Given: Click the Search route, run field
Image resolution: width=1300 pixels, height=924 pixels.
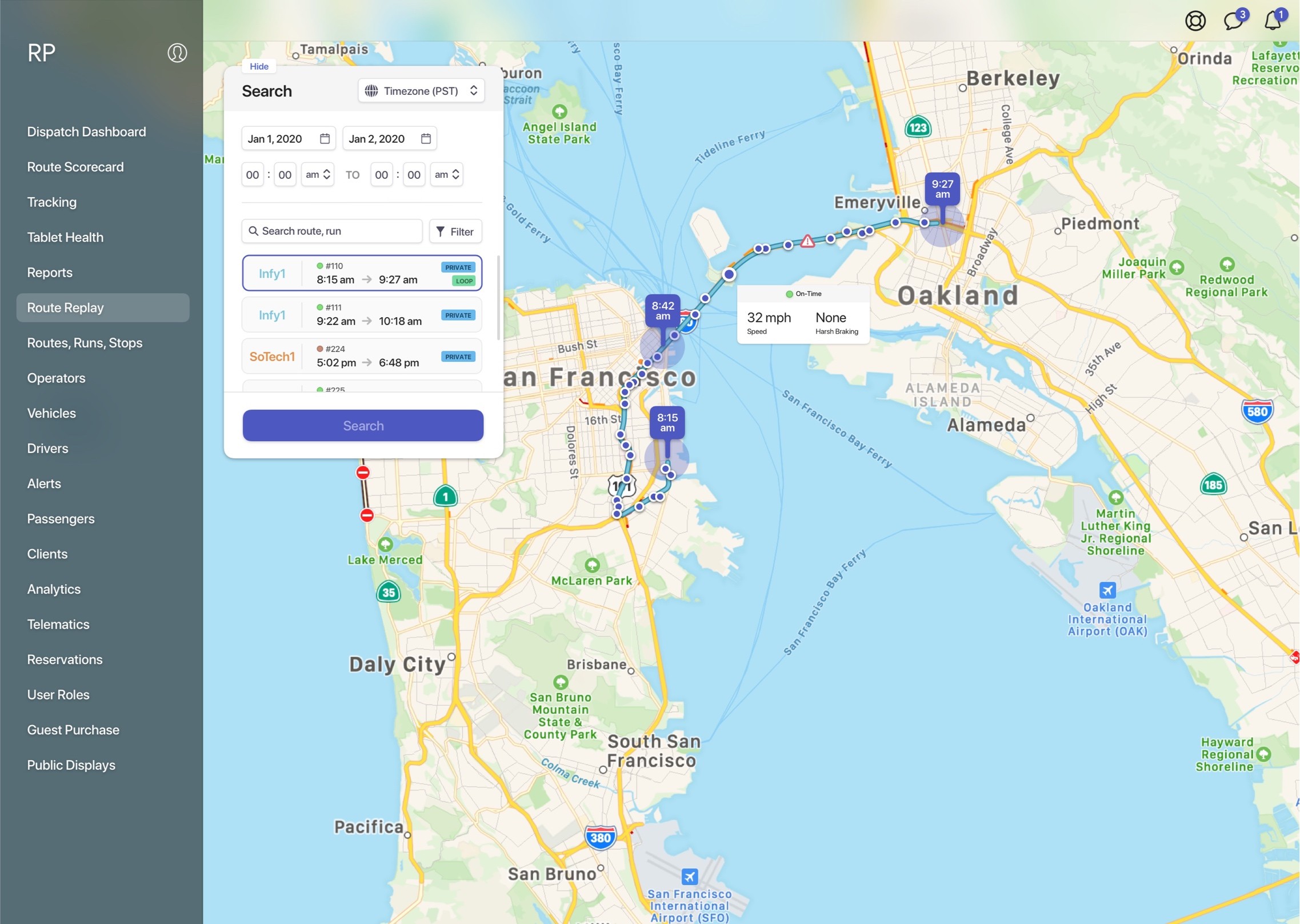Looking at the screenshot, I should 332,231.
